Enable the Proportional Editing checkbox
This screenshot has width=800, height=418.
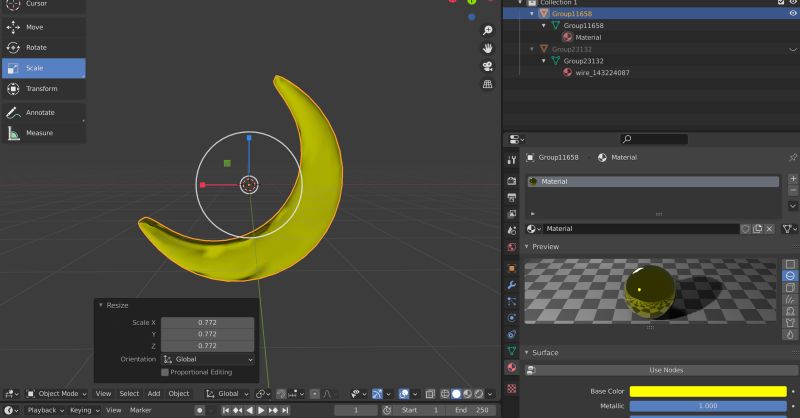coord(165,373)
